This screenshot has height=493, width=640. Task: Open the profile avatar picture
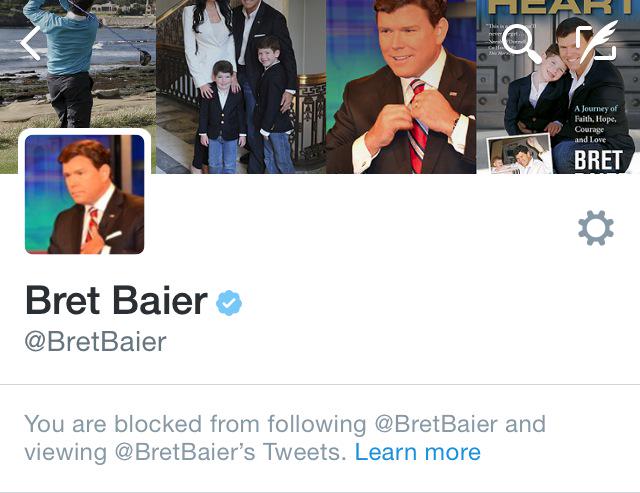[84, 194]
